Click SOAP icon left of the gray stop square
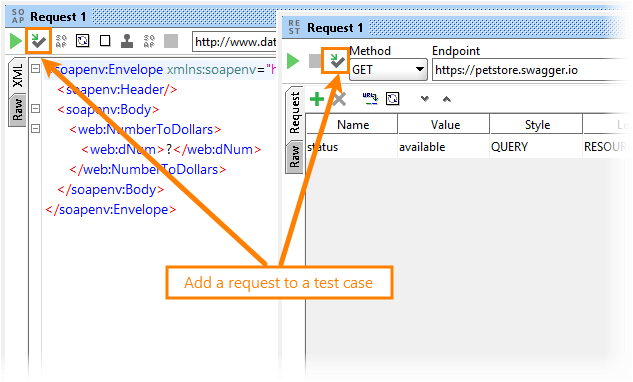This screenshot has width=633, height=382. point(149,41)
